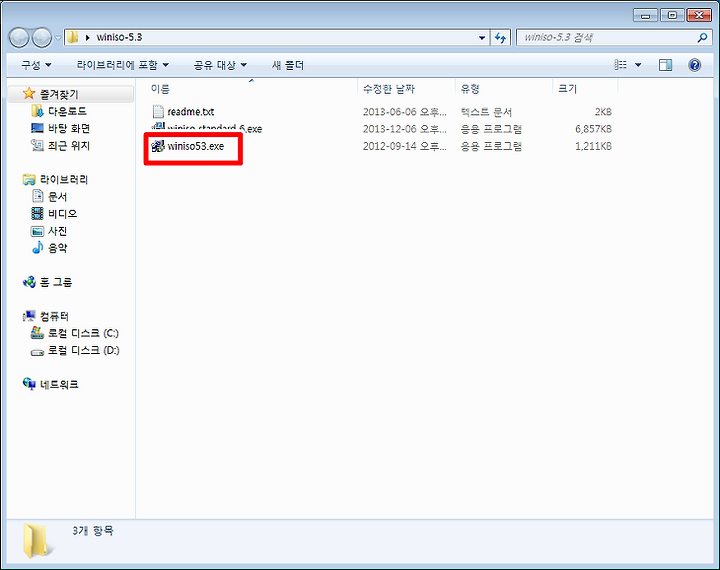The height and width of the screenshot is (570, 720).
Task: Click the readme.txt document icon
Action: (x=158, y=112)
